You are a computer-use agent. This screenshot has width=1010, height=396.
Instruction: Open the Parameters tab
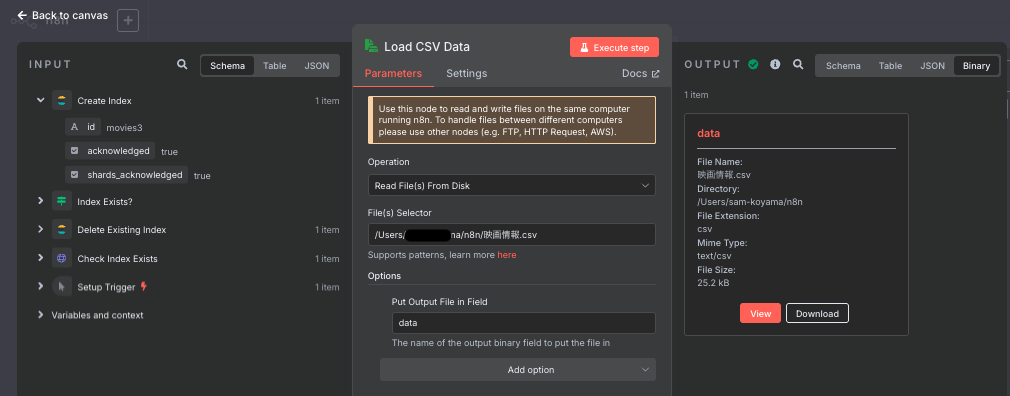pyautogui.click(x=393, y=73)
